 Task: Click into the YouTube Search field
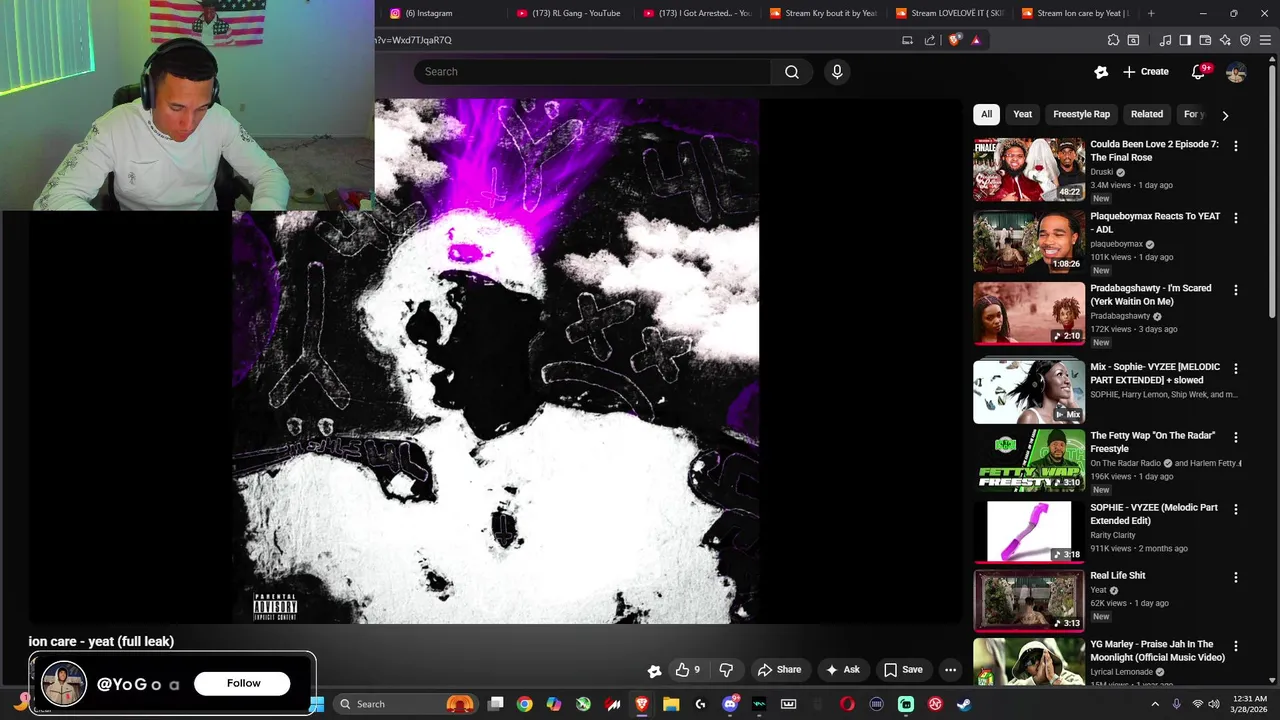[592, 72]
